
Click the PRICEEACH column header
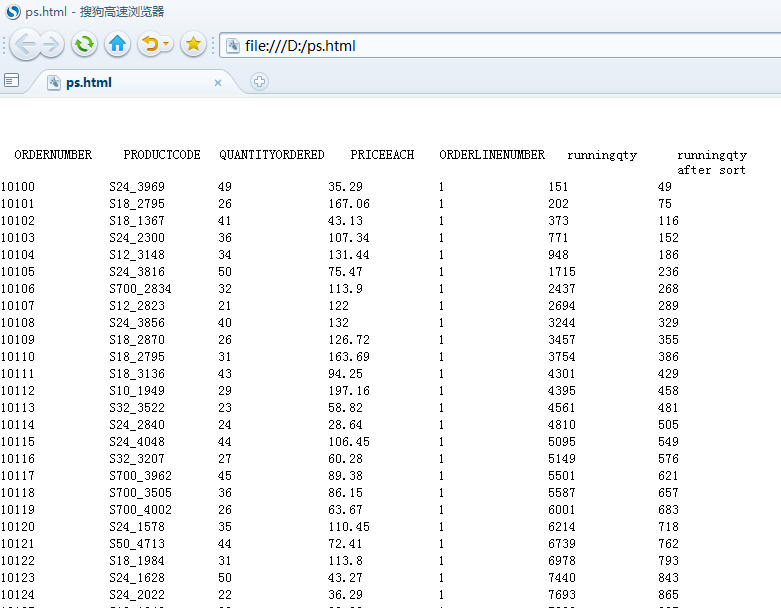(382, 155)
